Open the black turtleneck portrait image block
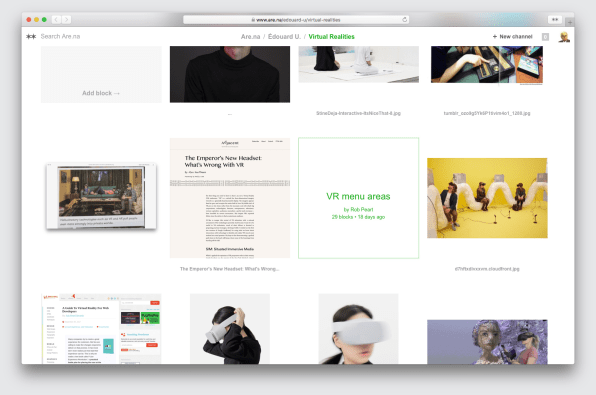596x395 pixels. [230, 75]
